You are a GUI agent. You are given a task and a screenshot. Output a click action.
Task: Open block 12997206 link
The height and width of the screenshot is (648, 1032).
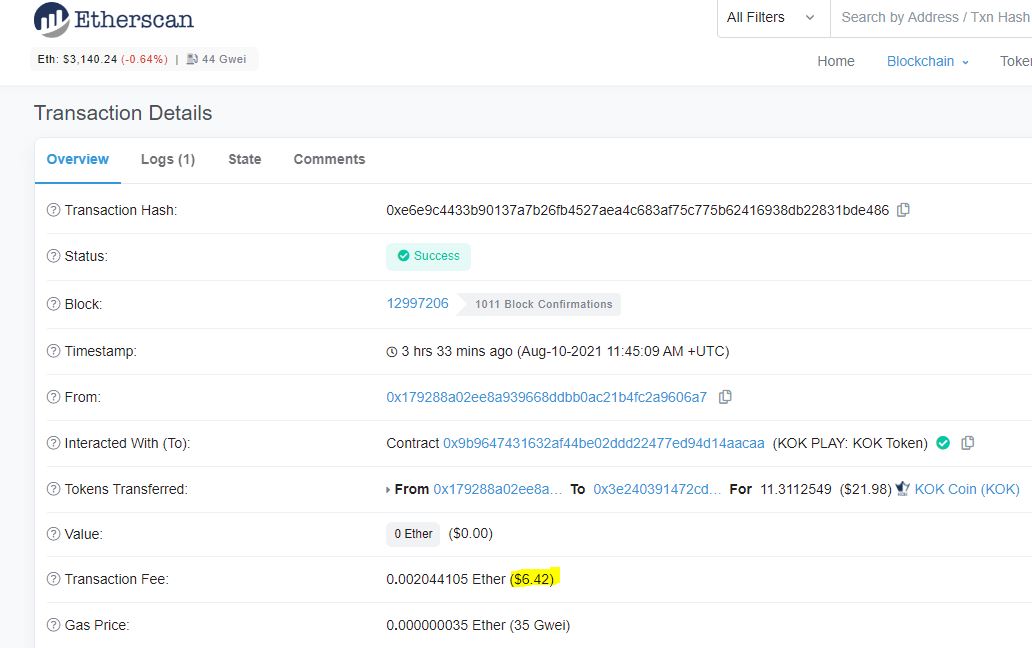417,303
